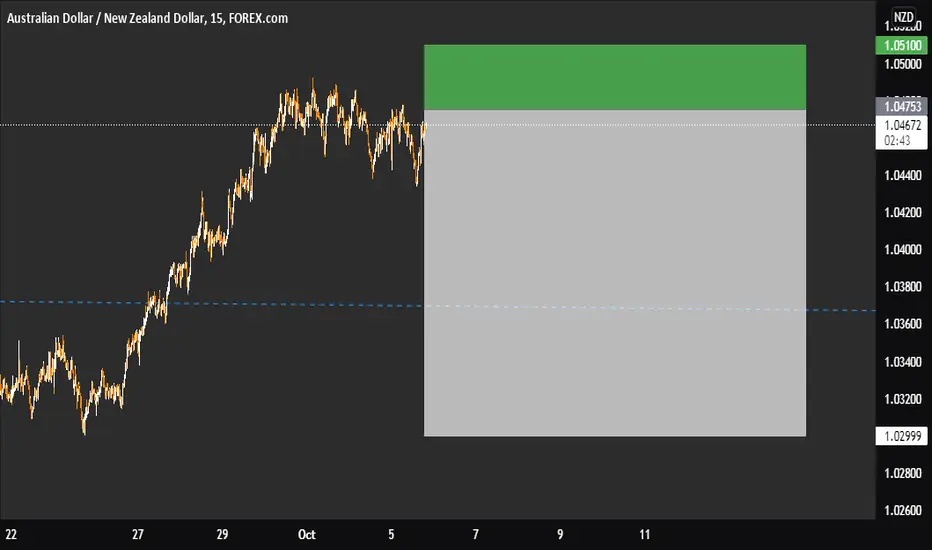Click the 27 date on time axis
The width and height of the screenshot is (932, 550).
138,532
